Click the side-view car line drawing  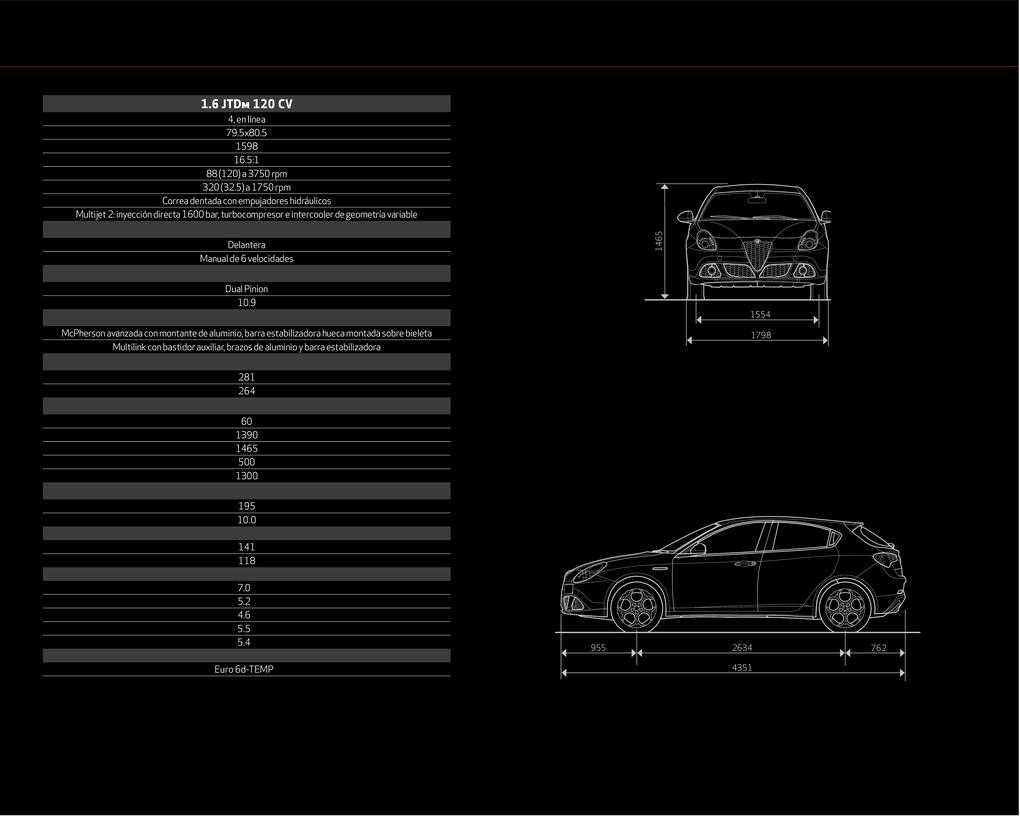point(733,574)
